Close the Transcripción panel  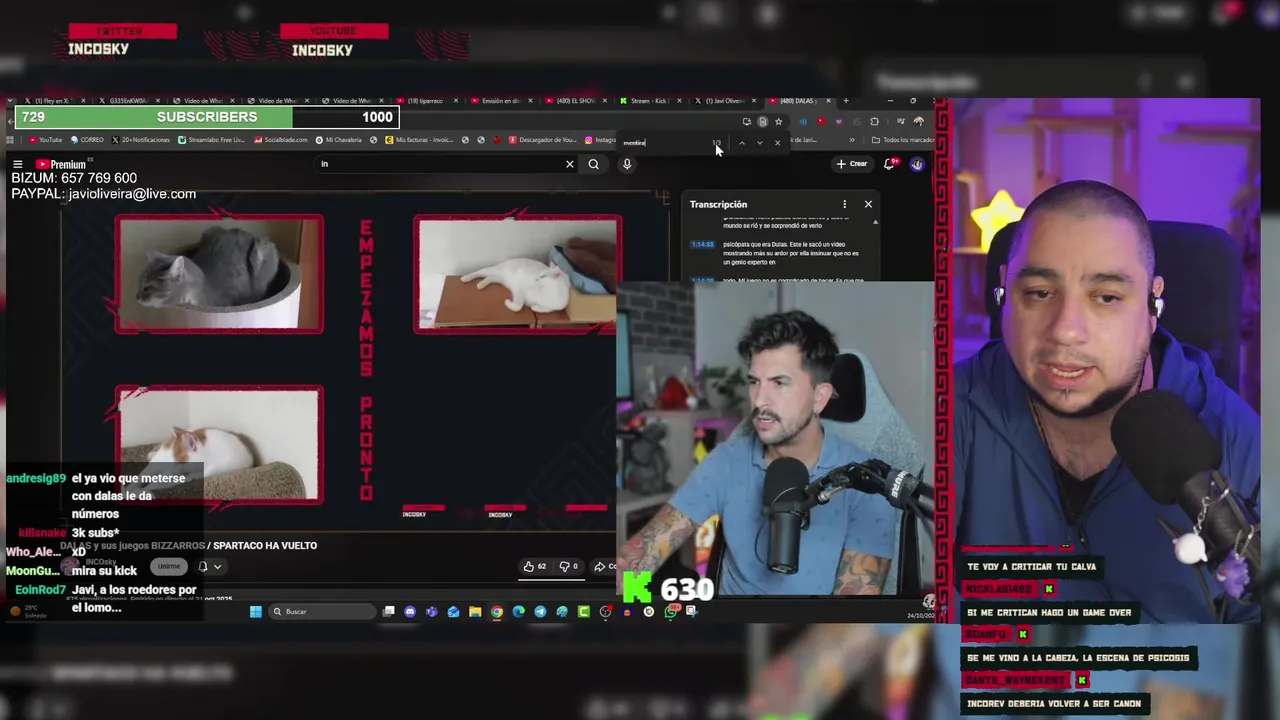click(x=868, y=204)
